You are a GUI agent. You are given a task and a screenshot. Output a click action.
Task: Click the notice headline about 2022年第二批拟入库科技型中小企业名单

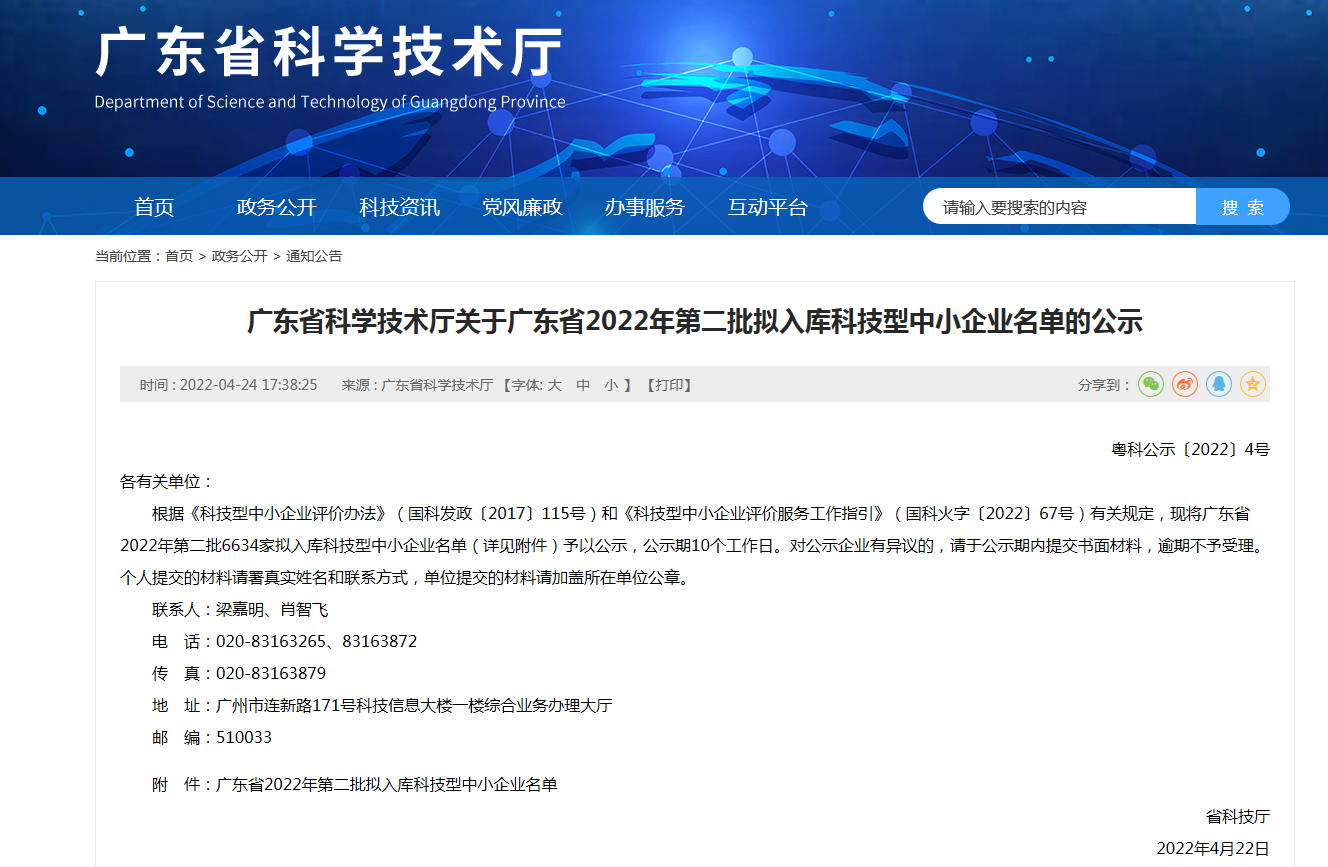pos(695,322)
